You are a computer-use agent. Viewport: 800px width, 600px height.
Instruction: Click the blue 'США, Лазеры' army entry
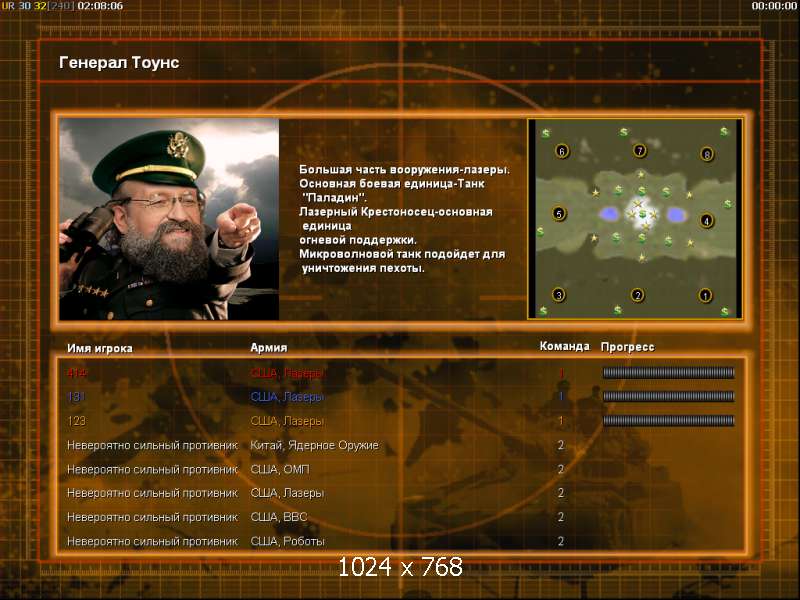click(287, 397)
